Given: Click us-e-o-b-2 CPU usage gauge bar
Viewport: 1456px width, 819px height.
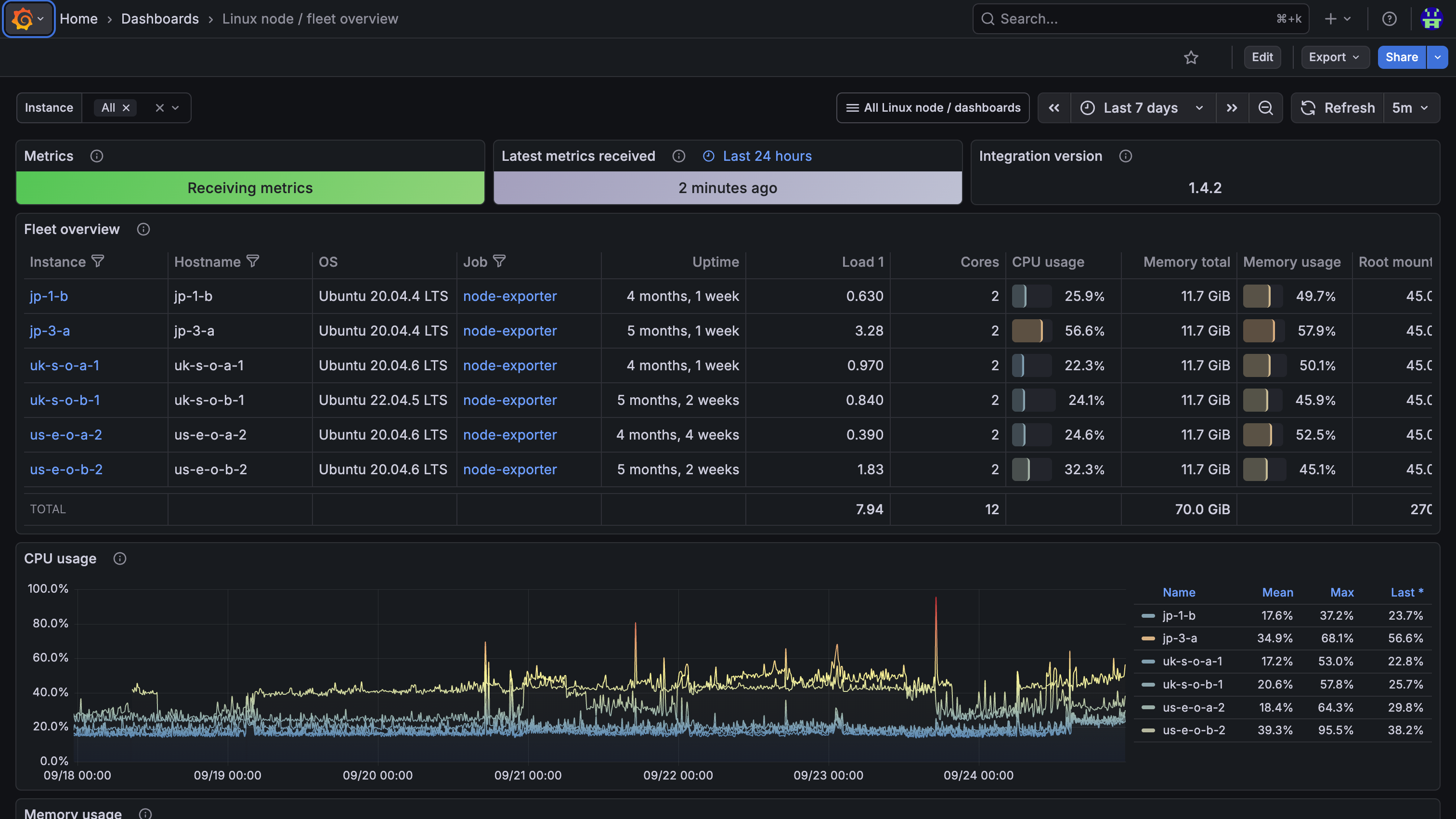Looking at the screenshot, I should click(x=1031, y=470).
